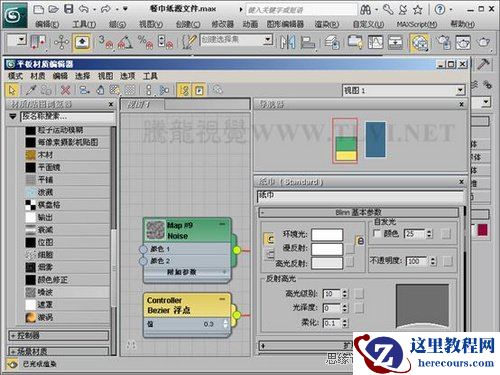Toggle the Percent Snap icon
This screenshot has width=500, height=375.
[145, 42]
